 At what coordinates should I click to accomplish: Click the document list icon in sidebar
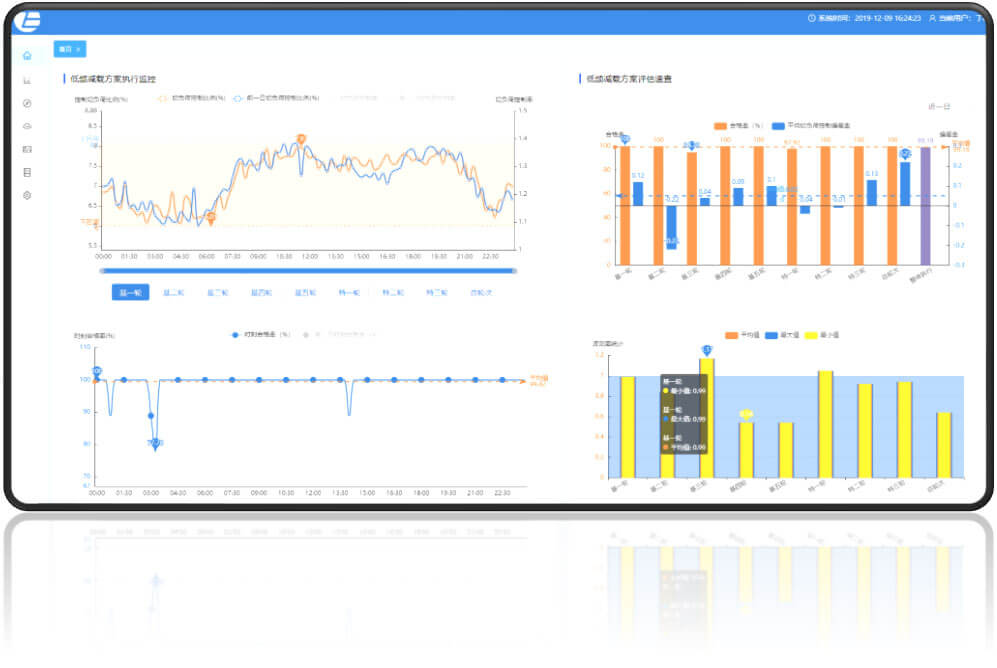point(27,172)
